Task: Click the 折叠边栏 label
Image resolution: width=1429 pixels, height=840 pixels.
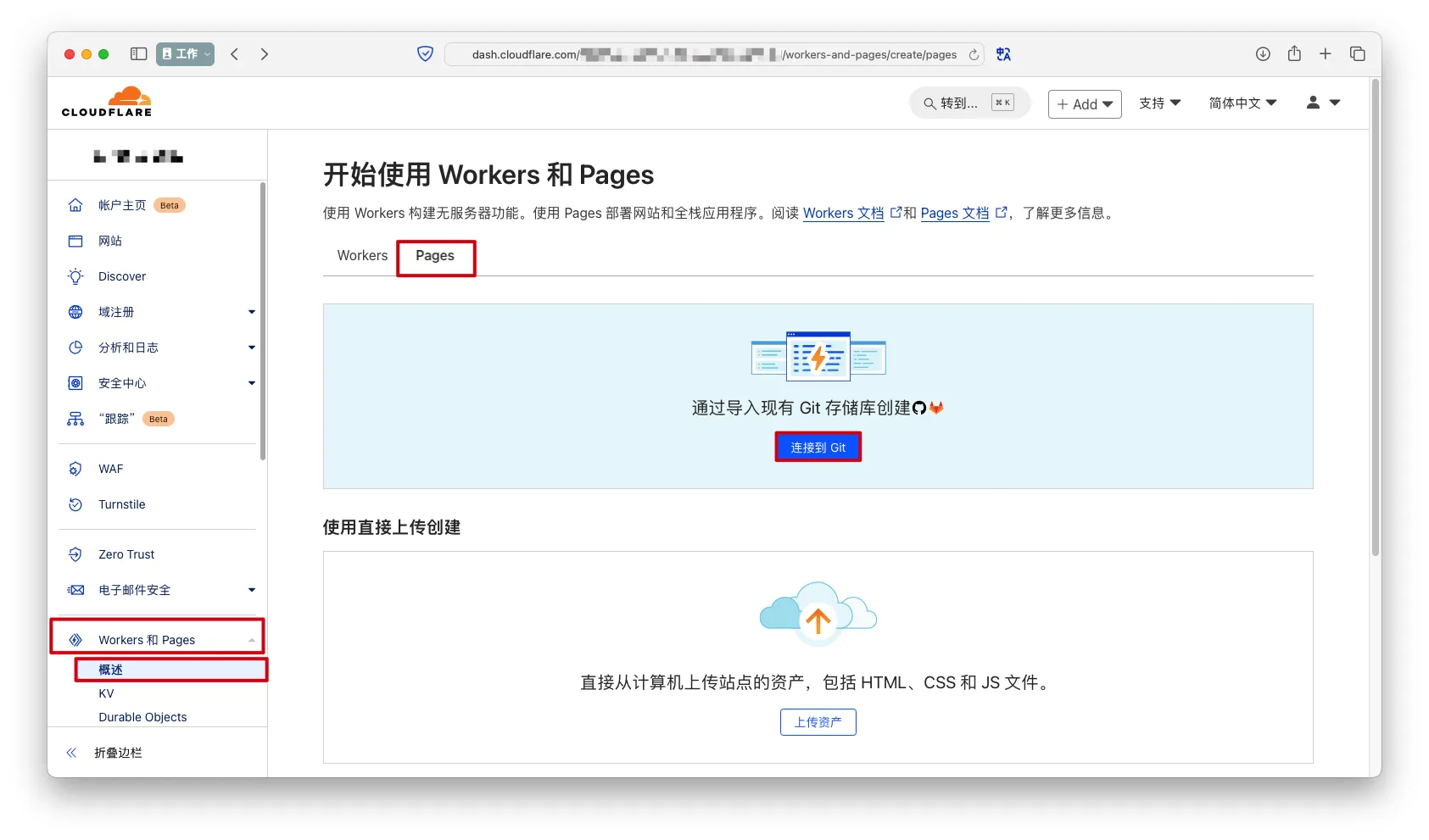Action: click(118, 753)
